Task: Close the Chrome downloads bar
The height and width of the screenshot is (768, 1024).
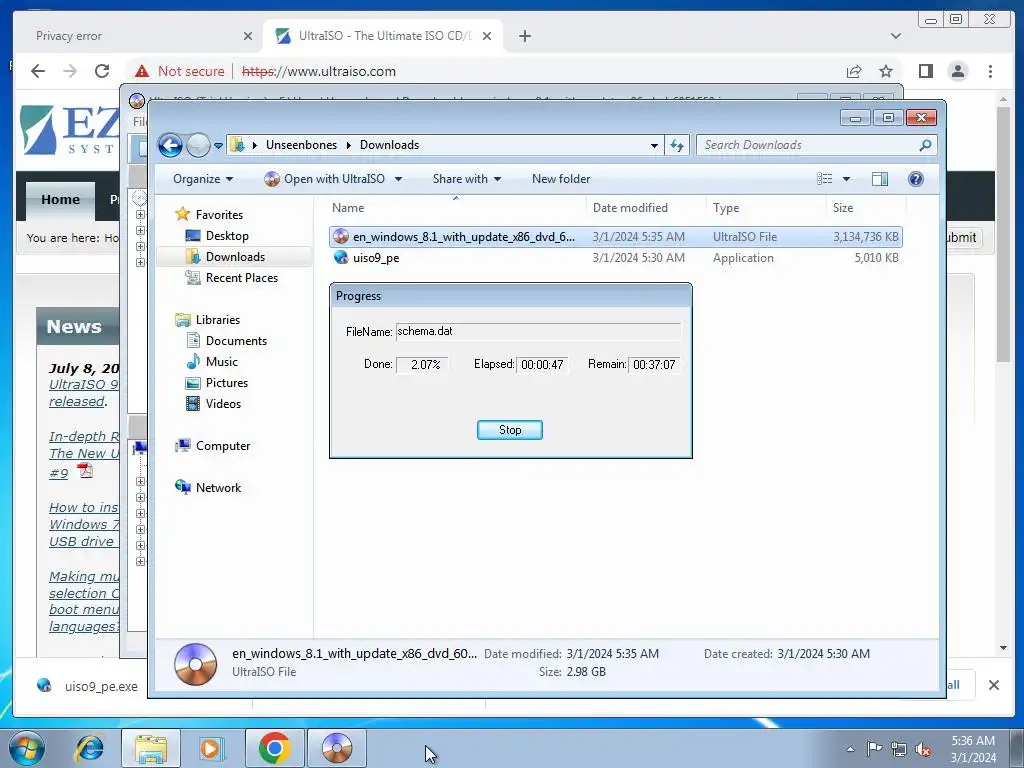Action: tap(993, 685)
